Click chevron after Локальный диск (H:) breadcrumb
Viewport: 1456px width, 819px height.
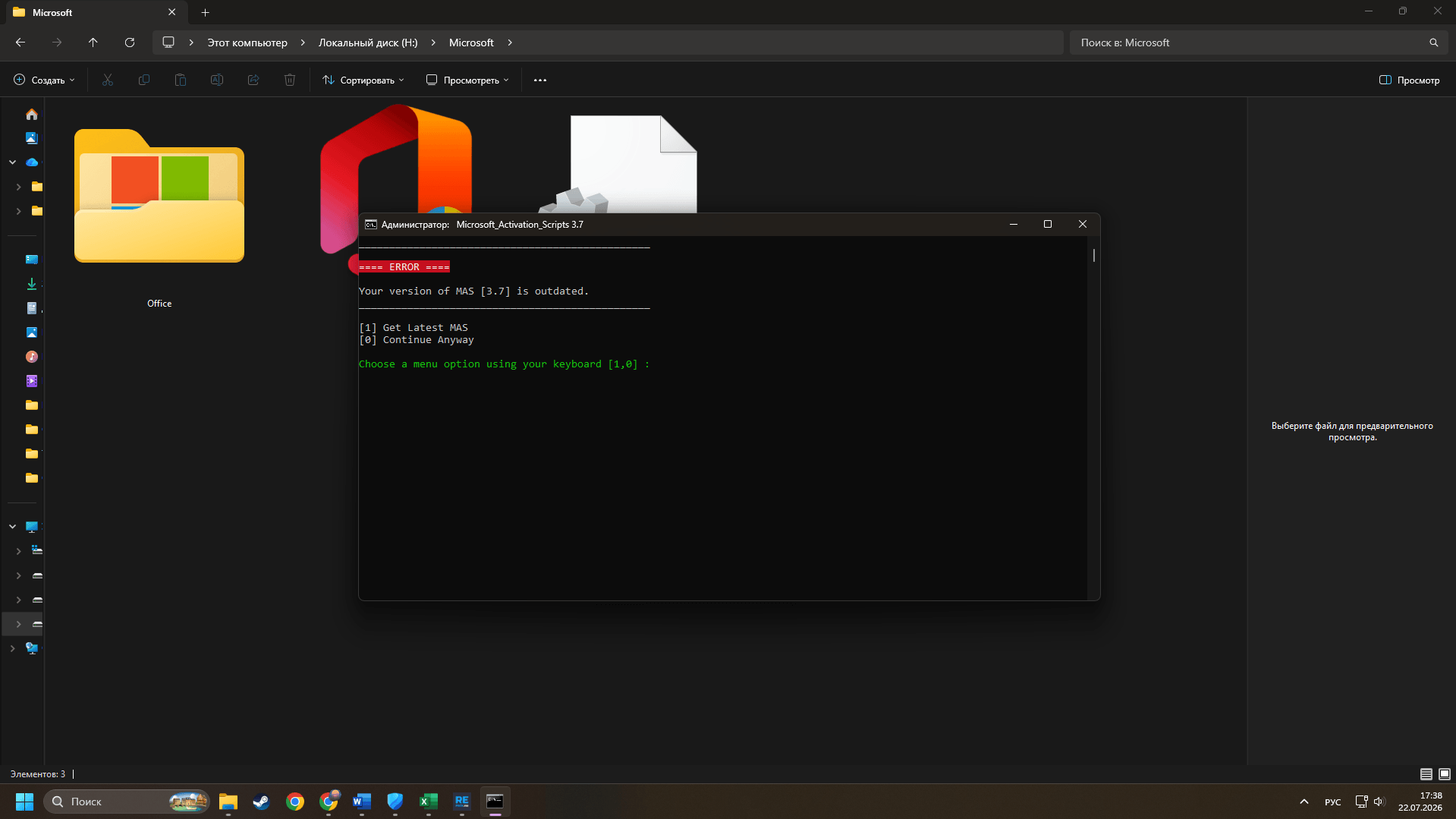(433, 43)
